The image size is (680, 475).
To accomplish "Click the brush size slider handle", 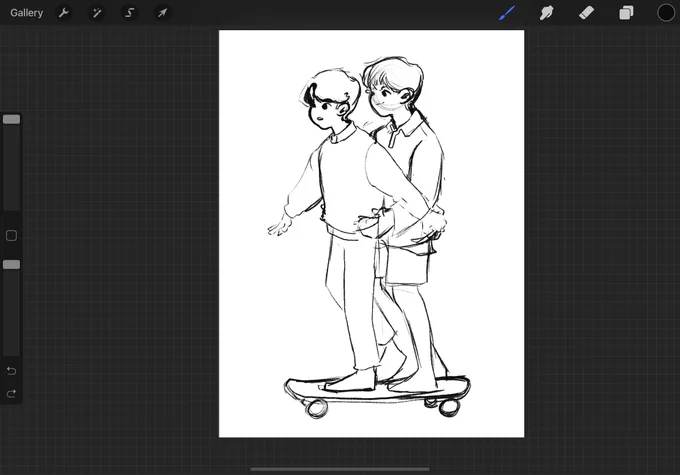I will pyautogui.click(x=11, y=119).
